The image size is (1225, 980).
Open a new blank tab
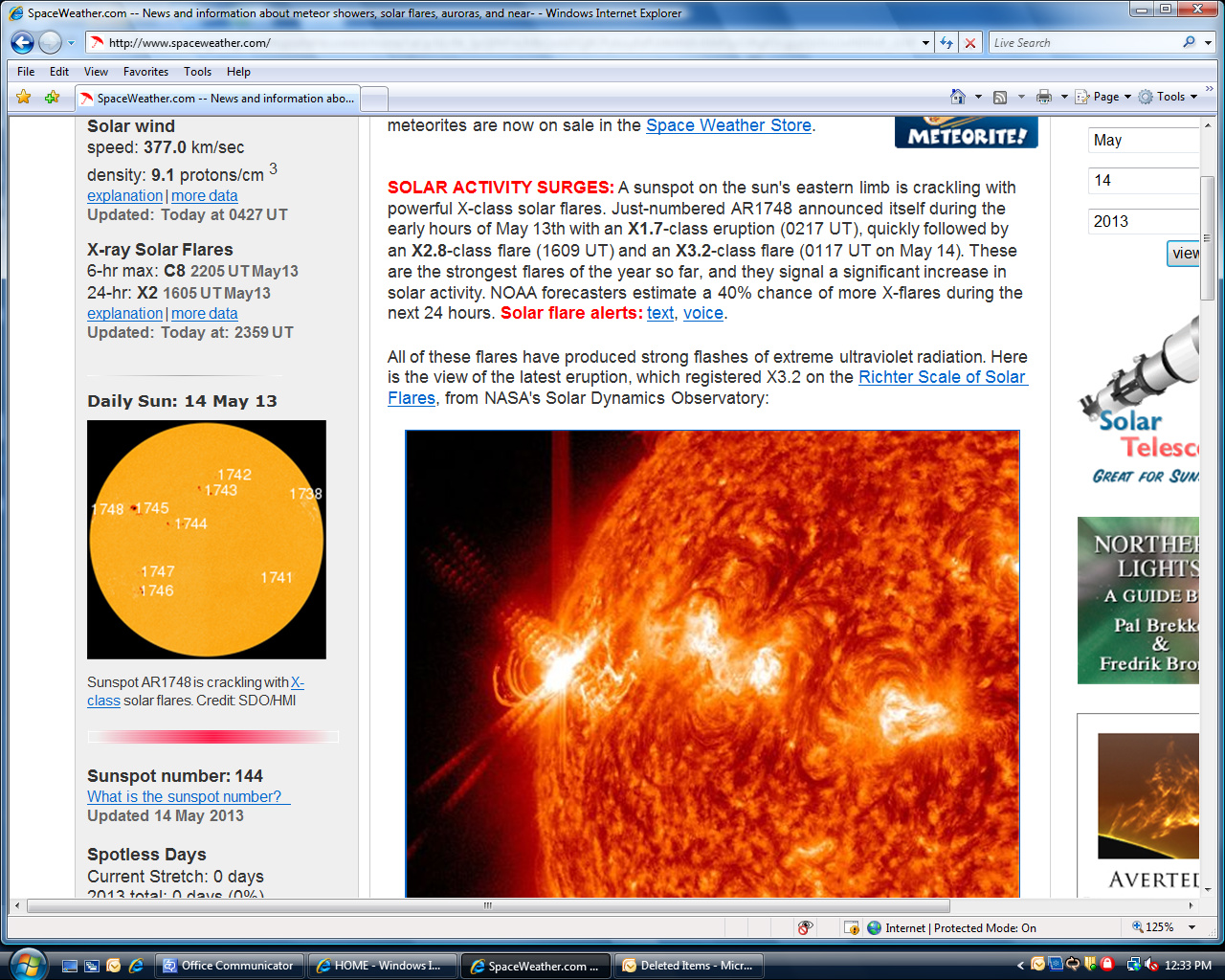374,99
